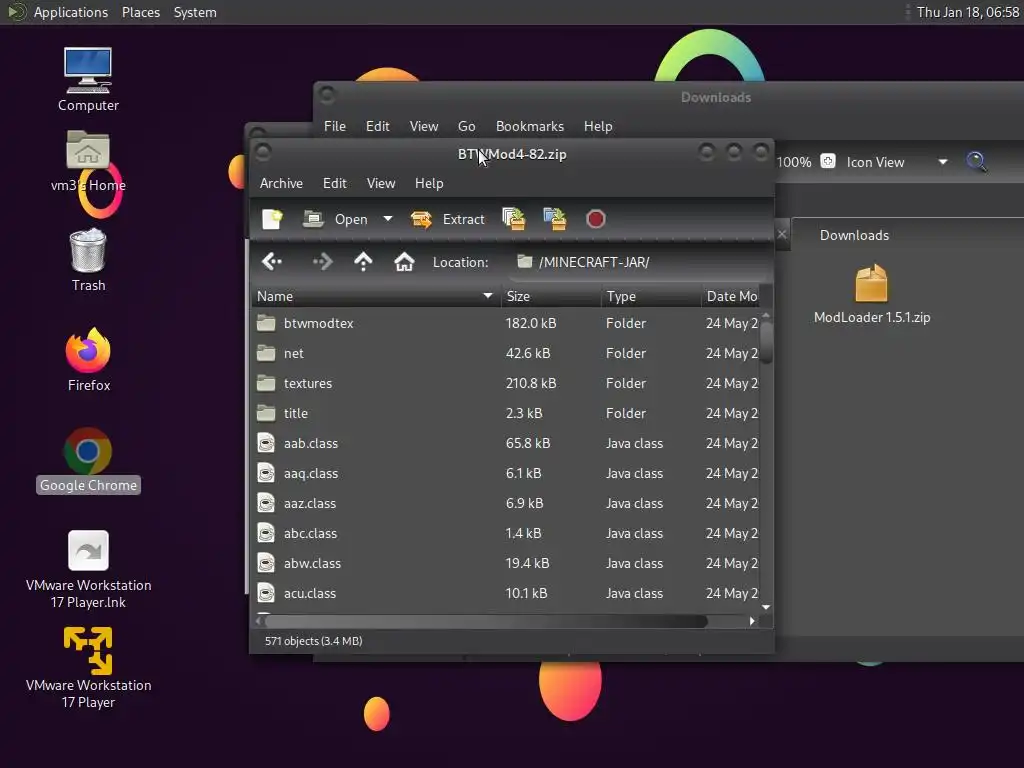Viewport: 1024px width, 768px height.
Task: Extract files from the archive
Action: 447,219
